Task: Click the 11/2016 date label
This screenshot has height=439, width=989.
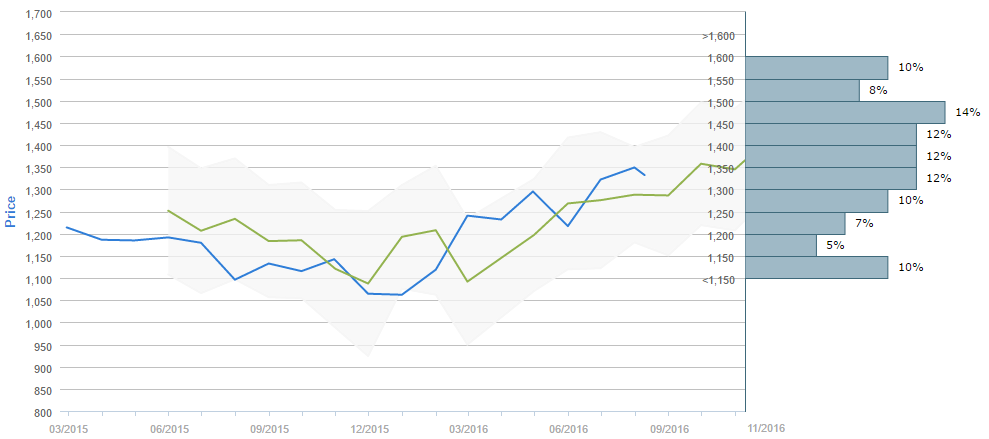Action: coord(766,428)
